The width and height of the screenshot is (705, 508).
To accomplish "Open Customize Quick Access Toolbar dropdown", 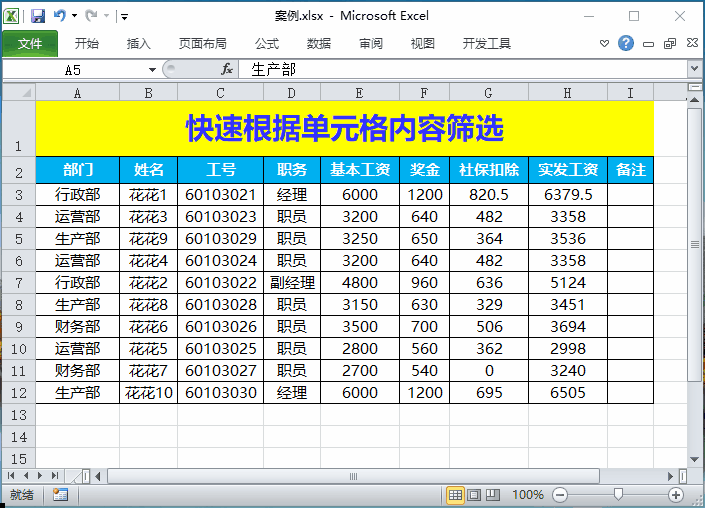I will click(124, 17).
